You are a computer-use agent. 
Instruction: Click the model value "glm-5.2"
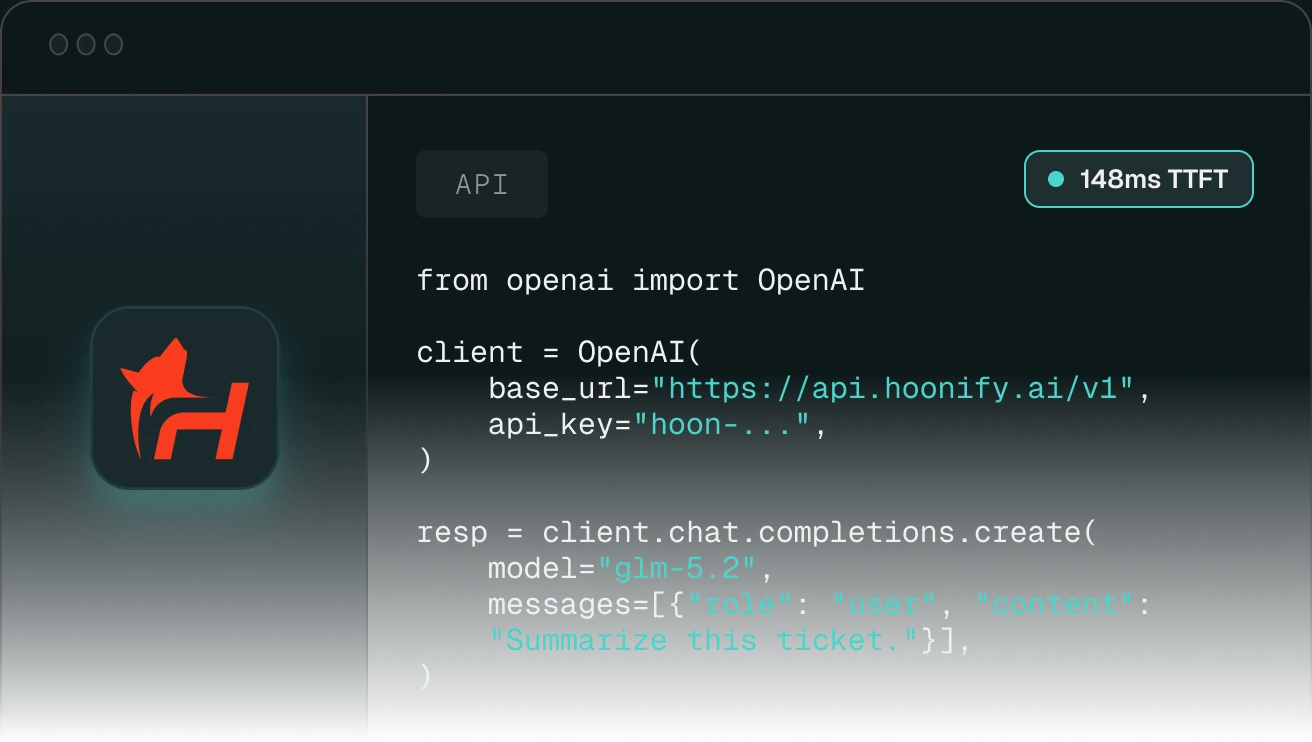676,569
